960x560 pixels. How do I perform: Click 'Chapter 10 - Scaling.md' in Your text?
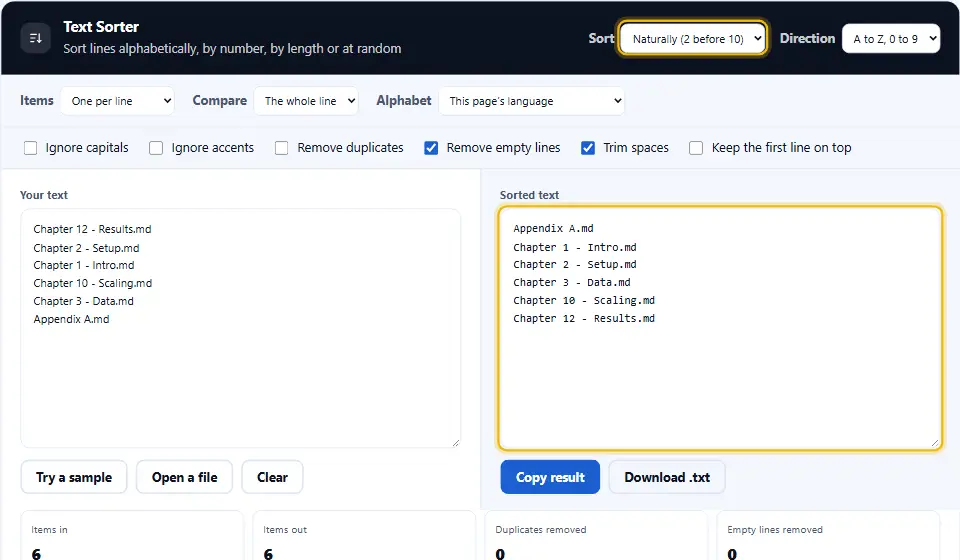(93, 283)
